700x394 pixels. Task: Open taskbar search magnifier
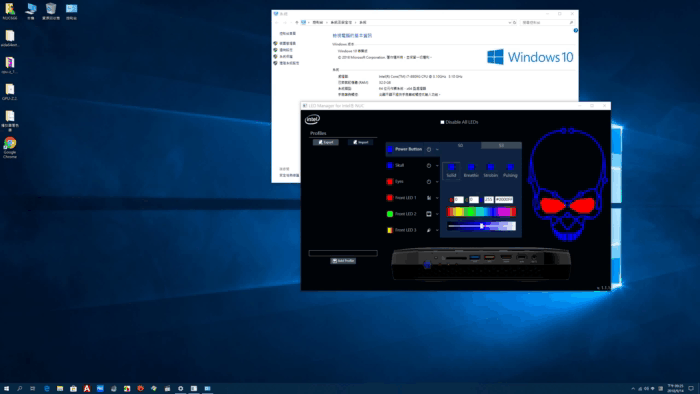click(x=20, y=389)
